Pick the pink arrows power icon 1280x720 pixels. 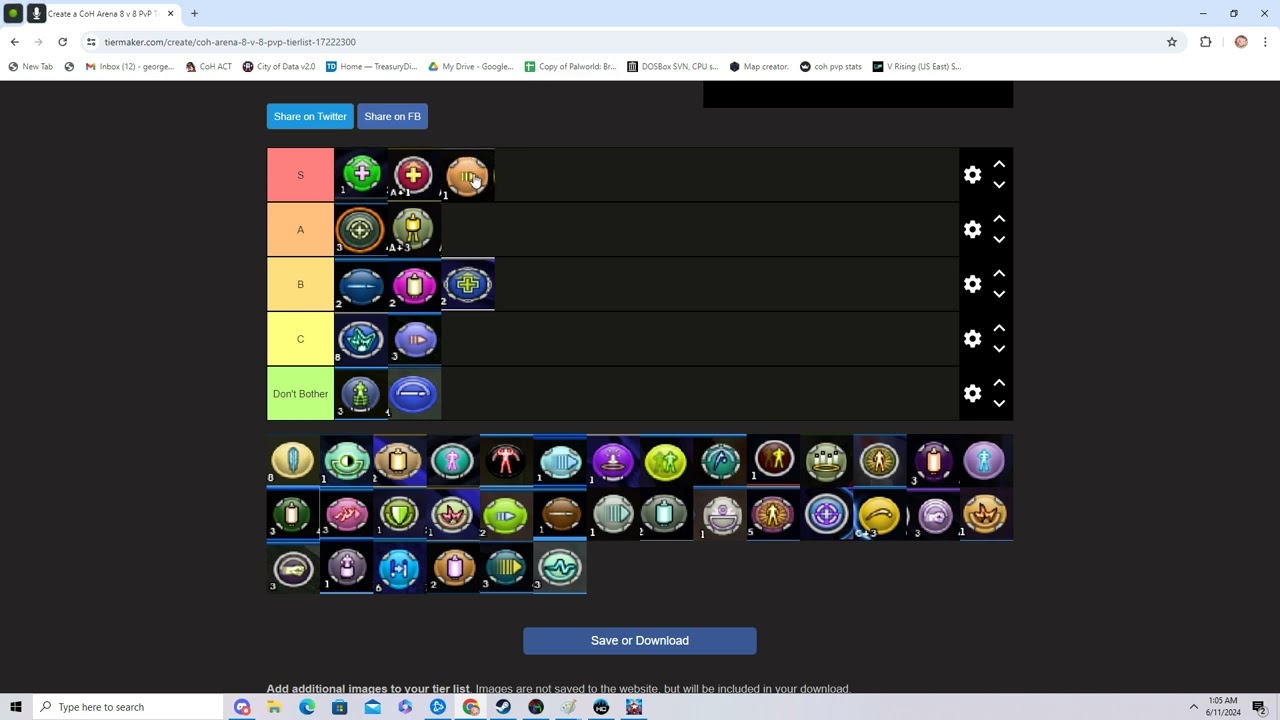347,514
